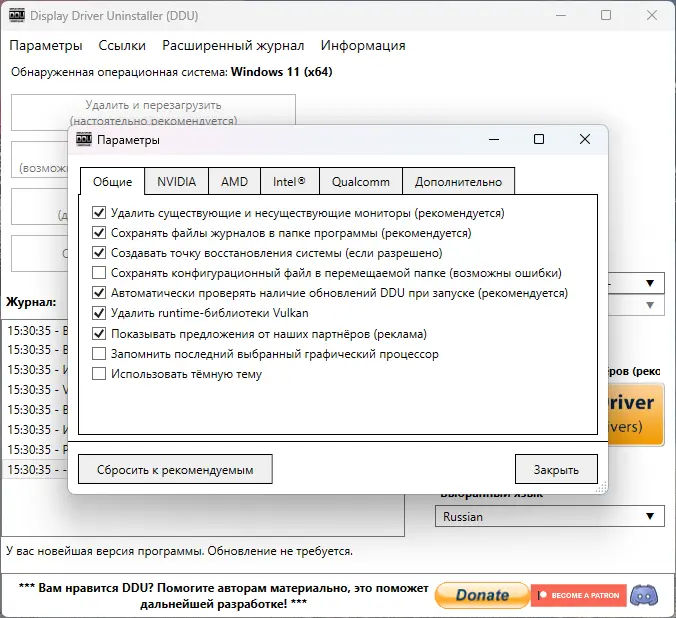Open the Расширенный журнал menu

(233, 45)
